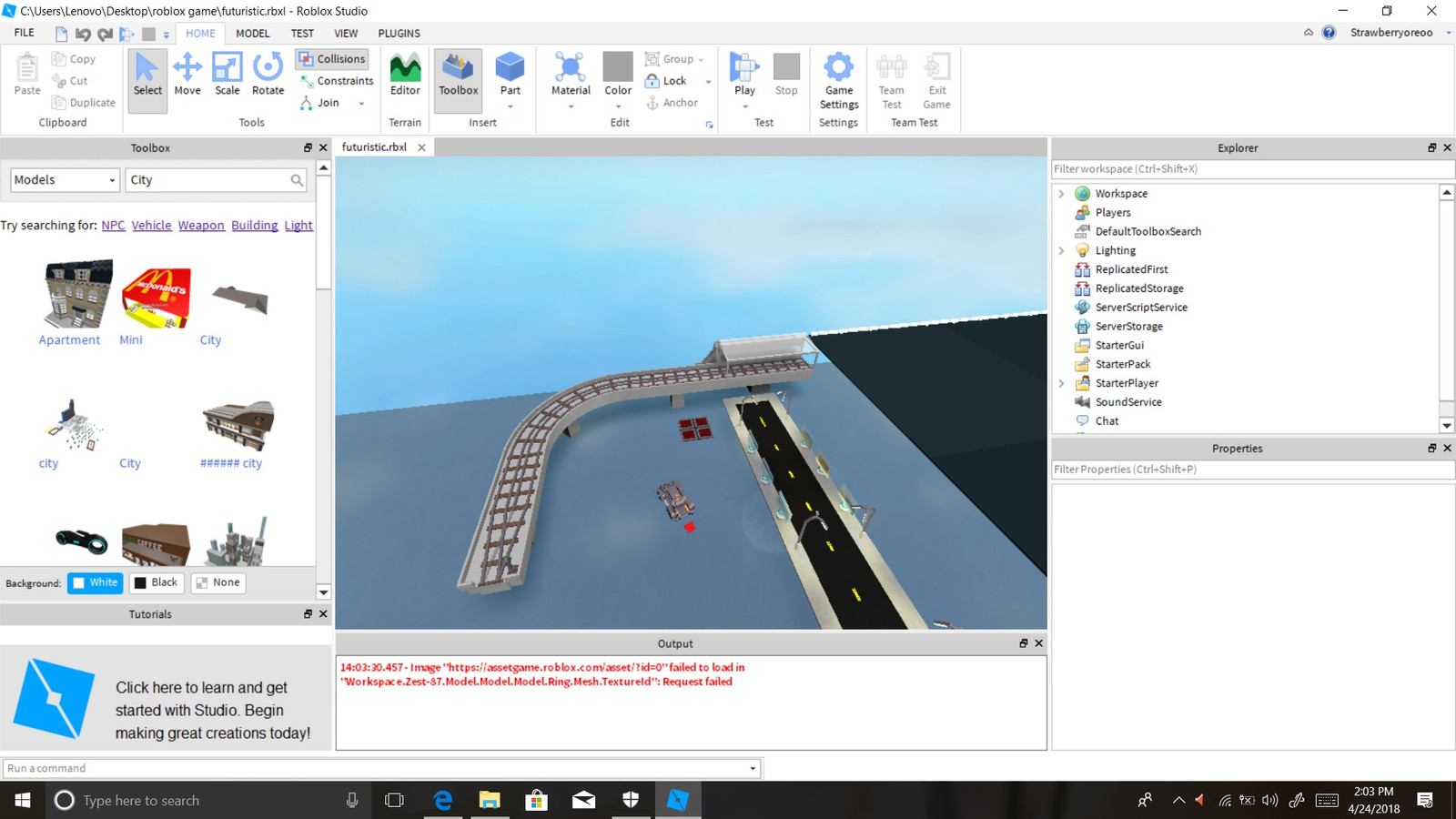Screen dimensions: 1456x819
Task: Click the NPC search suggestion link
Action: (113, 226)
